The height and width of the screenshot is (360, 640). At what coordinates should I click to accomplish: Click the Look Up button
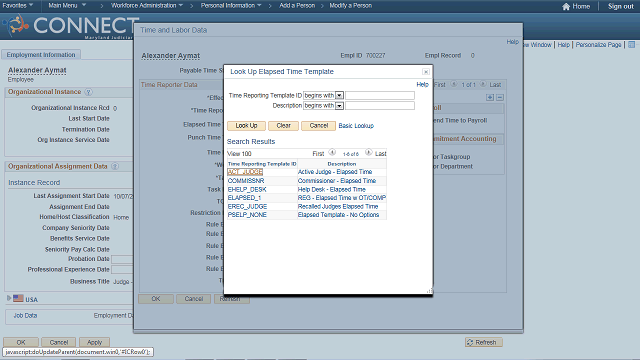point(246,126)
